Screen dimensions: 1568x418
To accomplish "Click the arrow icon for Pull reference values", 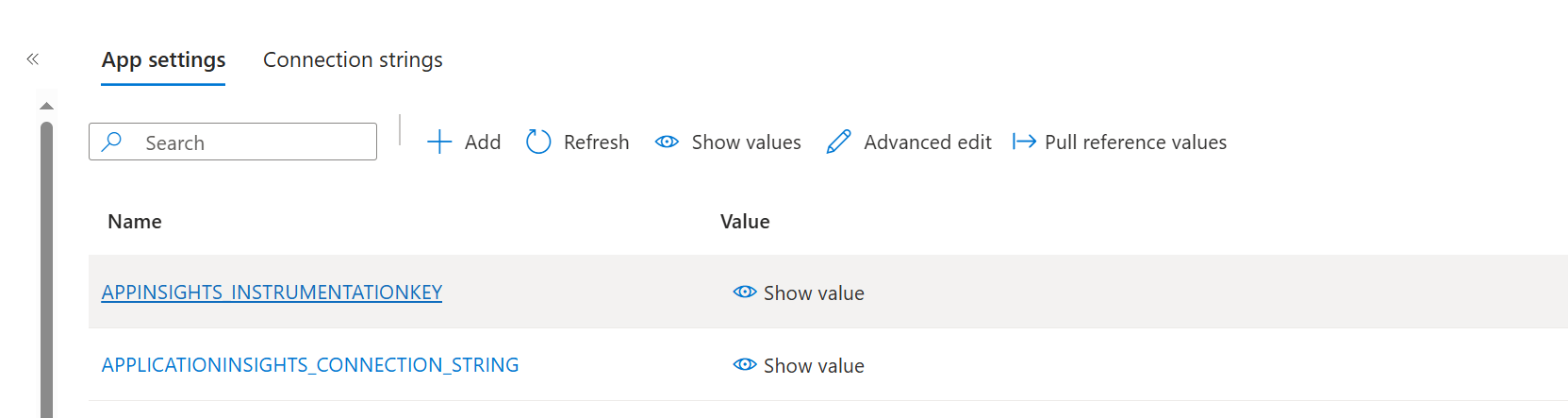I will pyautogui.click(x=1024, y=142).
